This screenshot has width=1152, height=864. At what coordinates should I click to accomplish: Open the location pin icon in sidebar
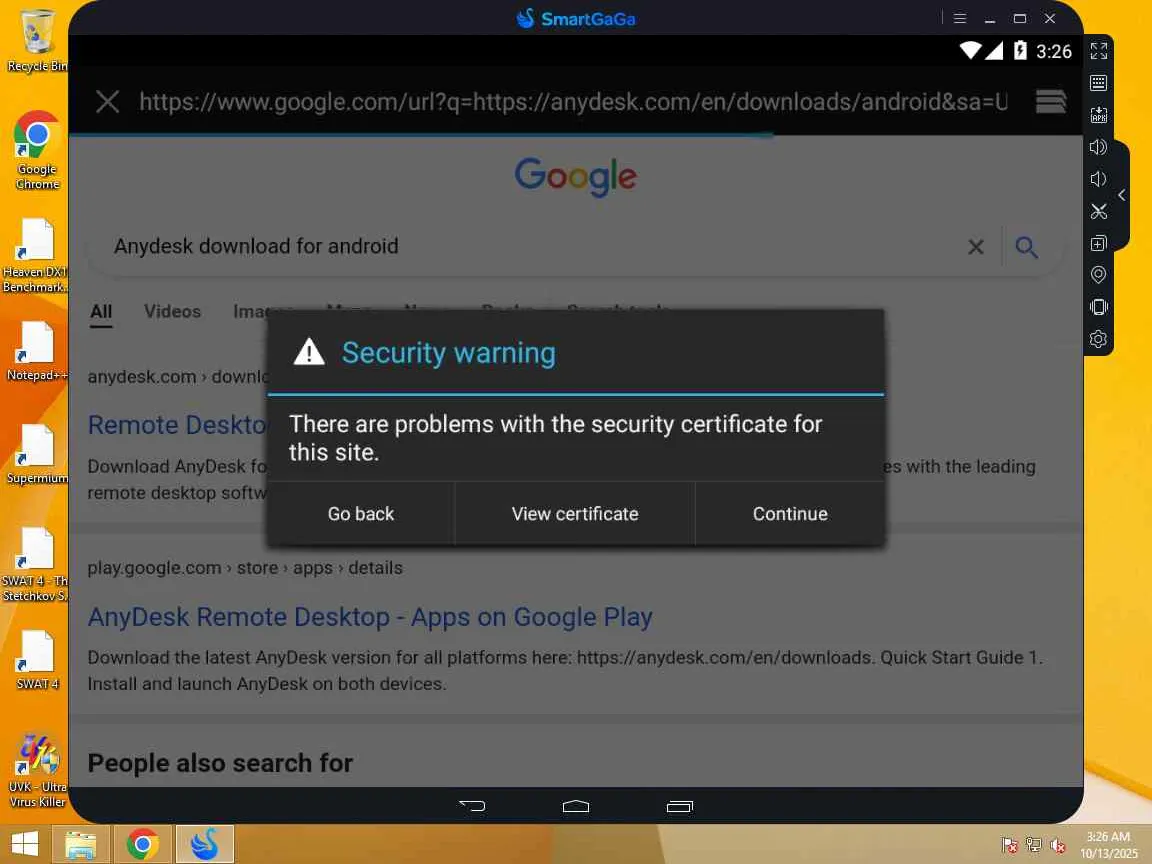click(1098, 275)
